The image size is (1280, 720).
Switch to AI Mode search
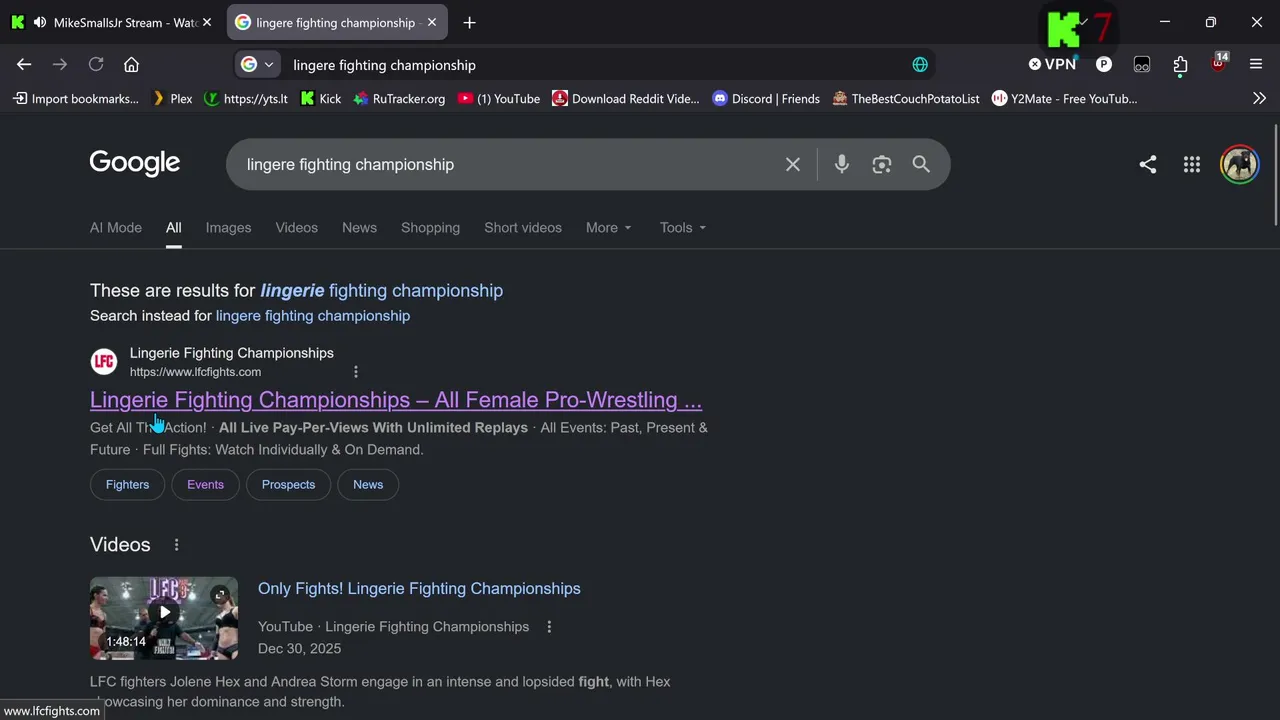[116, 227]
